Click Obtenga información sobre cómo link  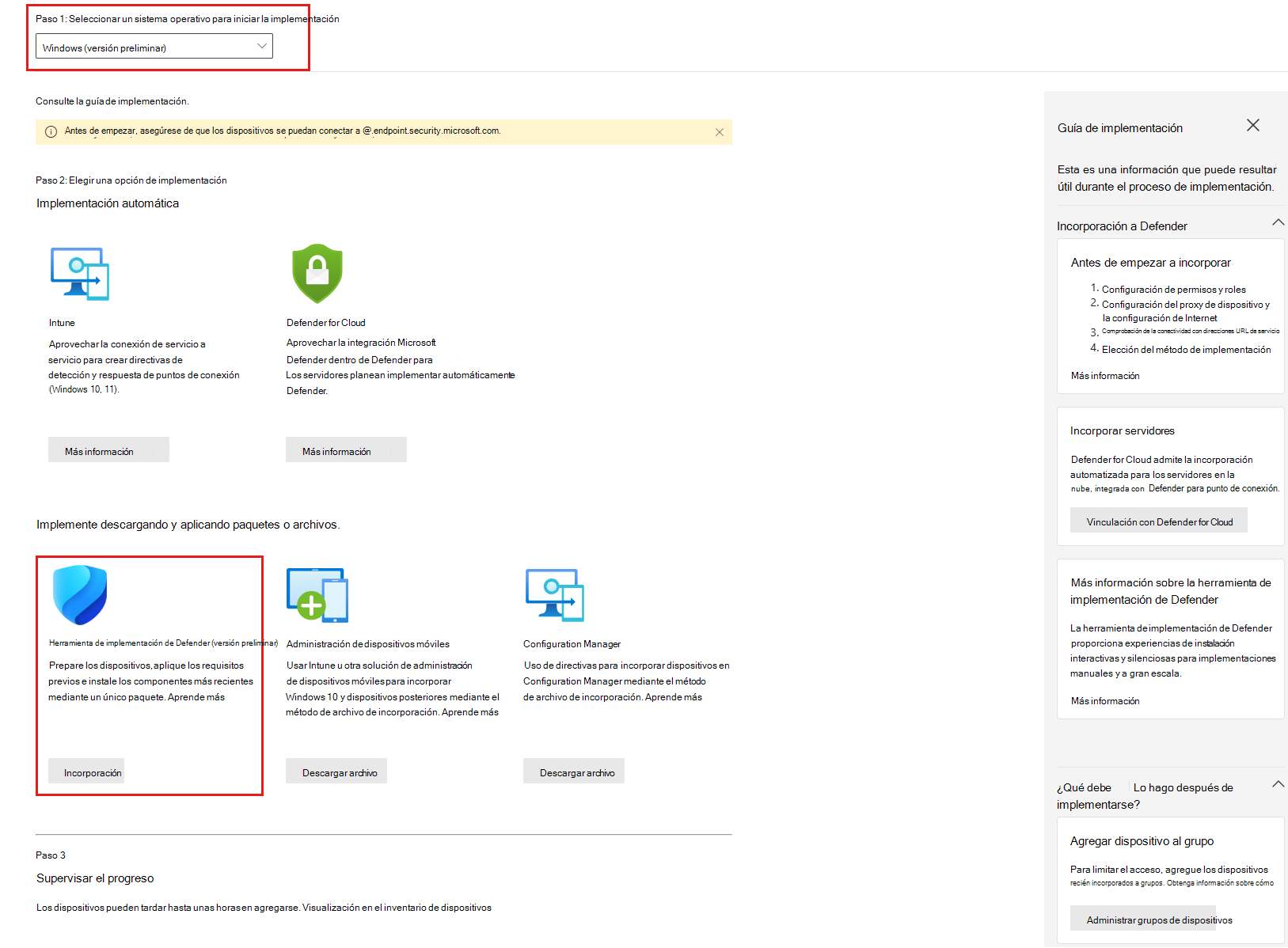pos(1220,883)
